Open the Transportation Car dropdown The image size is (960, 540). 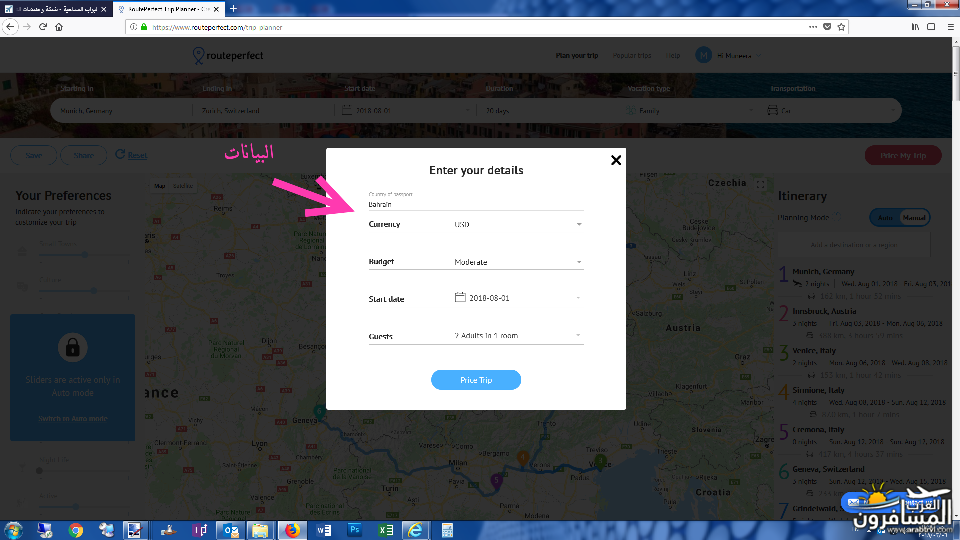click(831, 111)
